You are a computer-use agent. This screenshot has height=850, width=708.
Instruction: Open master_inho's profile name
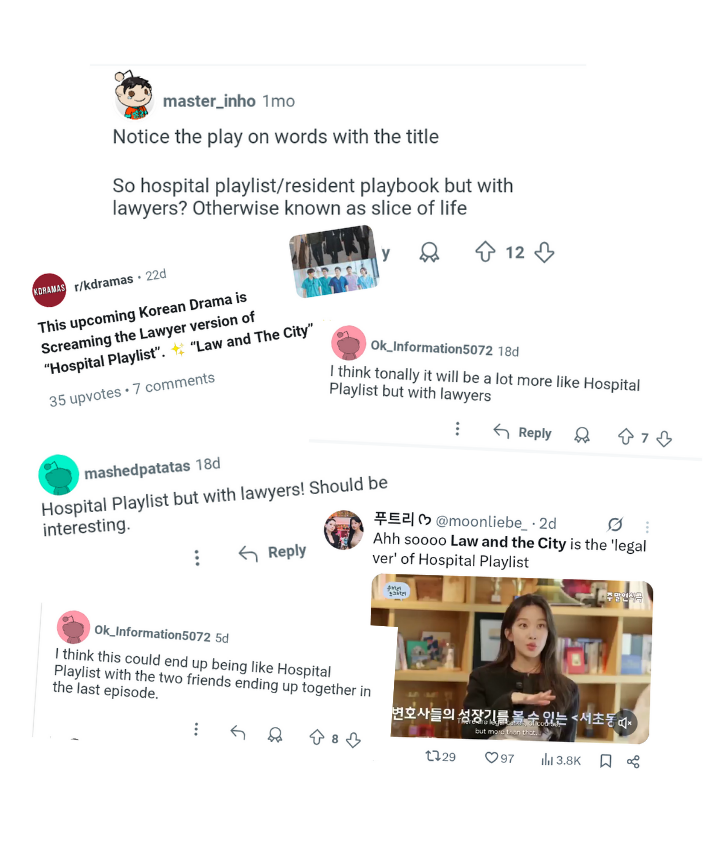tap(209, 101)
